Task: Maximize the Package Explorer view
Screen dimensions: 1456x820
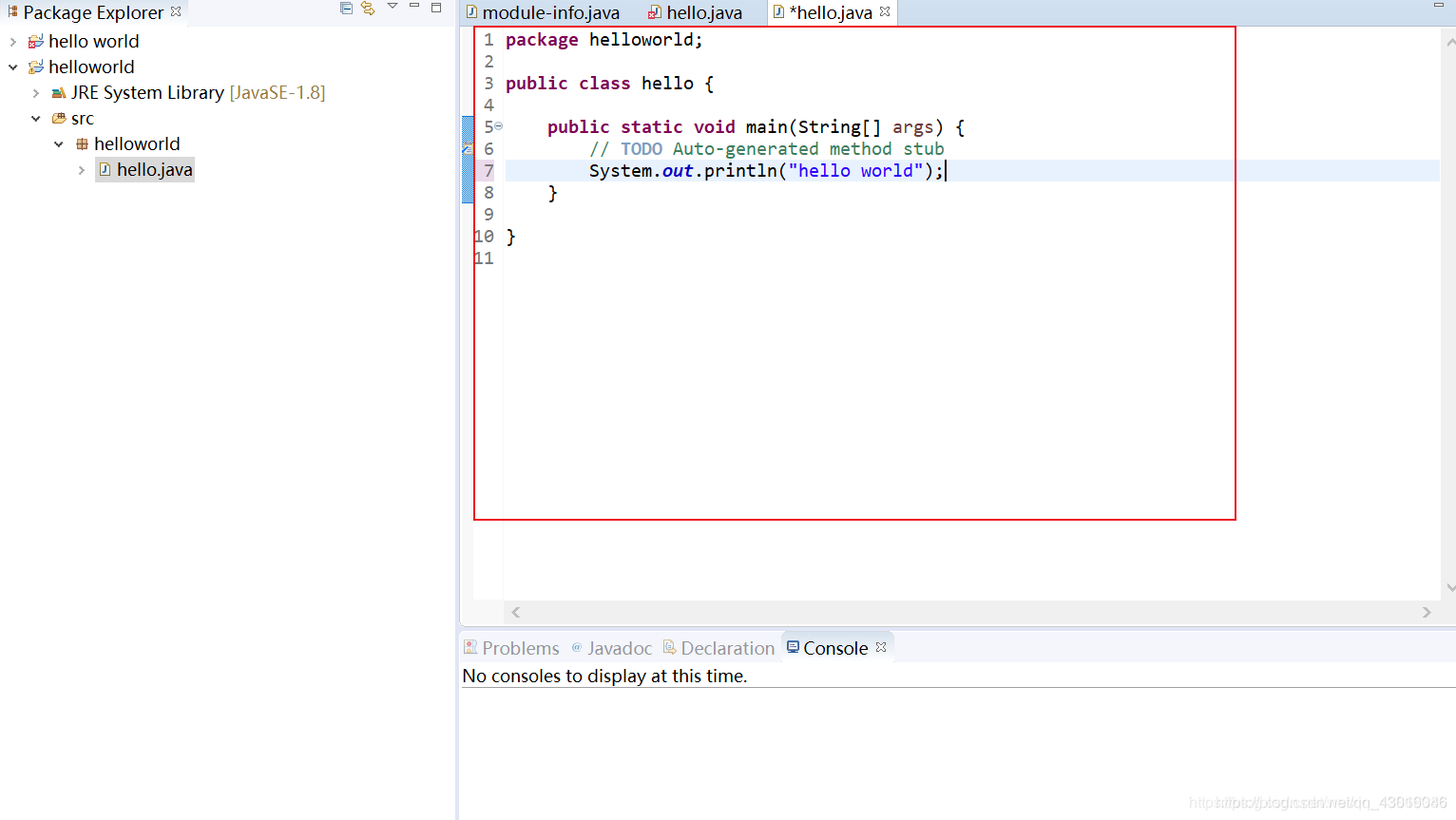Action: [436, 8]
